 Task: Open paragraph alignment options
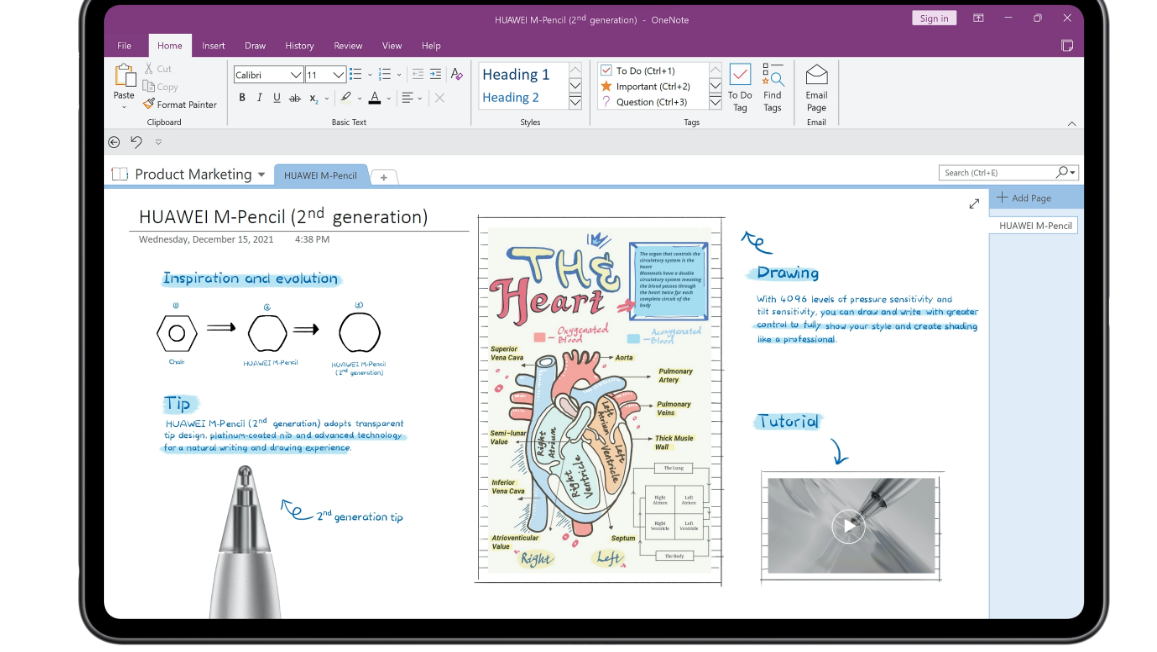[407, 98]
